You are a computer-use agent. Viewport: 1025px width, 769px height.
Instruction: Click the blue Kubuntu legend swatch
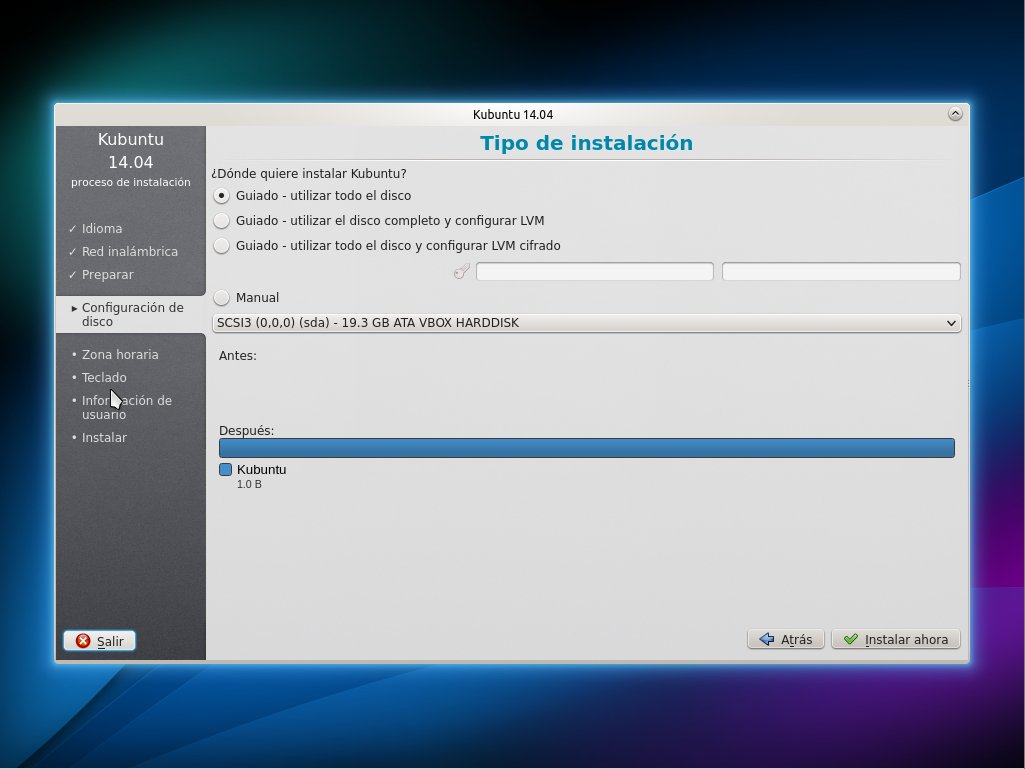[226, 470]
